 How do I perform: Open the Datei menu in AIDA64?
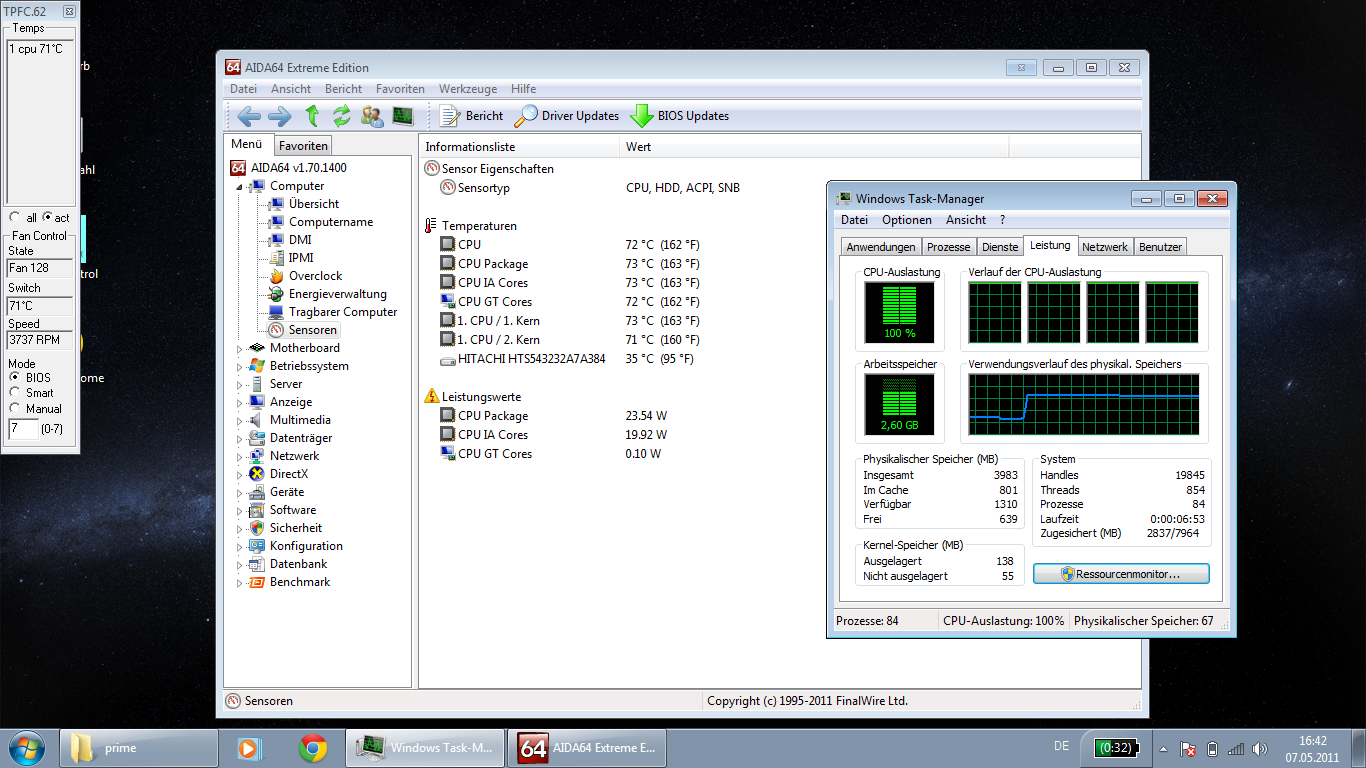coord(243,89)
